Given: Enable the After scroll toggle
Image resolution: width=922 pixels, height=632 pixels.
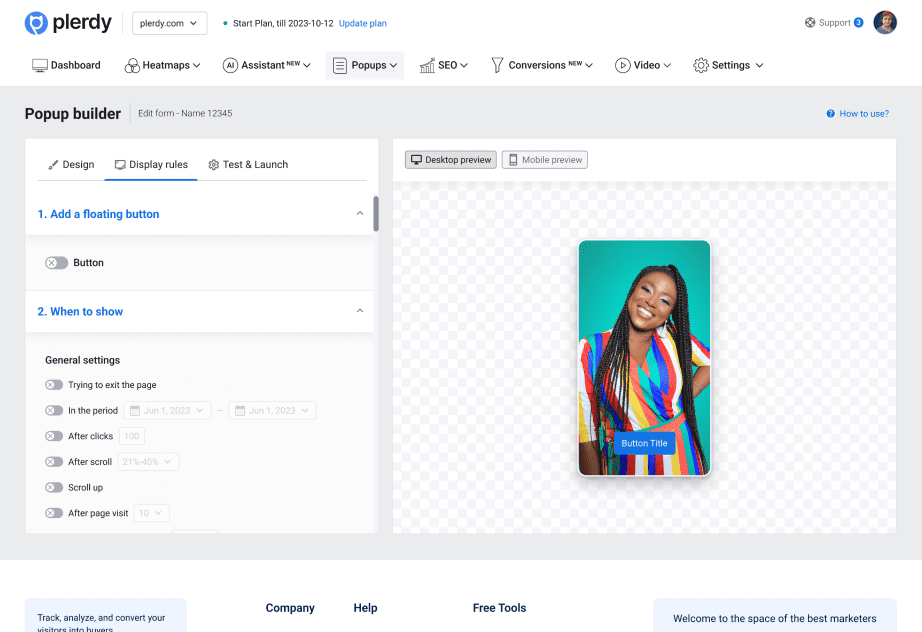Looking at the screenshot, I should (x=54, y=462).
